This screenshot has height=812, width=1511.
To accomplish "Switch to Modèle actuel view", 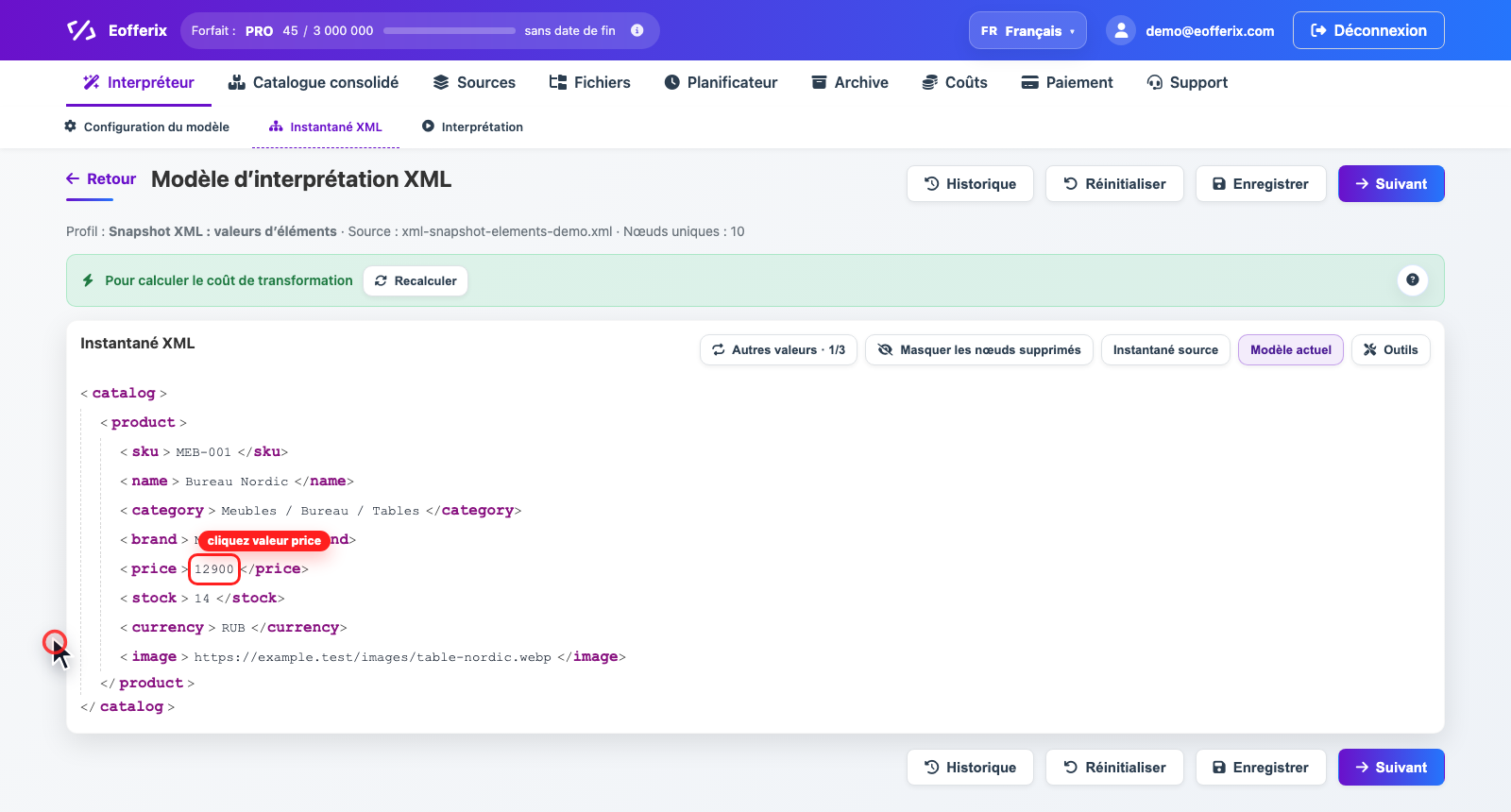I will [1290, 349].
